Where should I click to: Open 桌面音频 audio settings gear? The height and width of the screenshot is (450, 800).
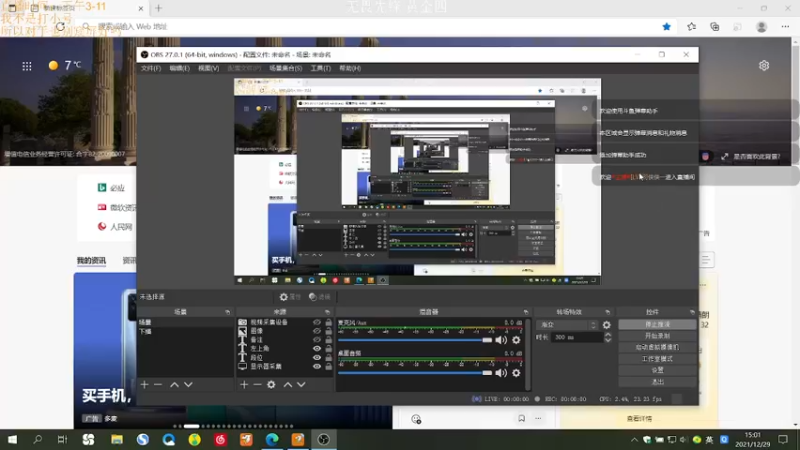pos(516,373)
